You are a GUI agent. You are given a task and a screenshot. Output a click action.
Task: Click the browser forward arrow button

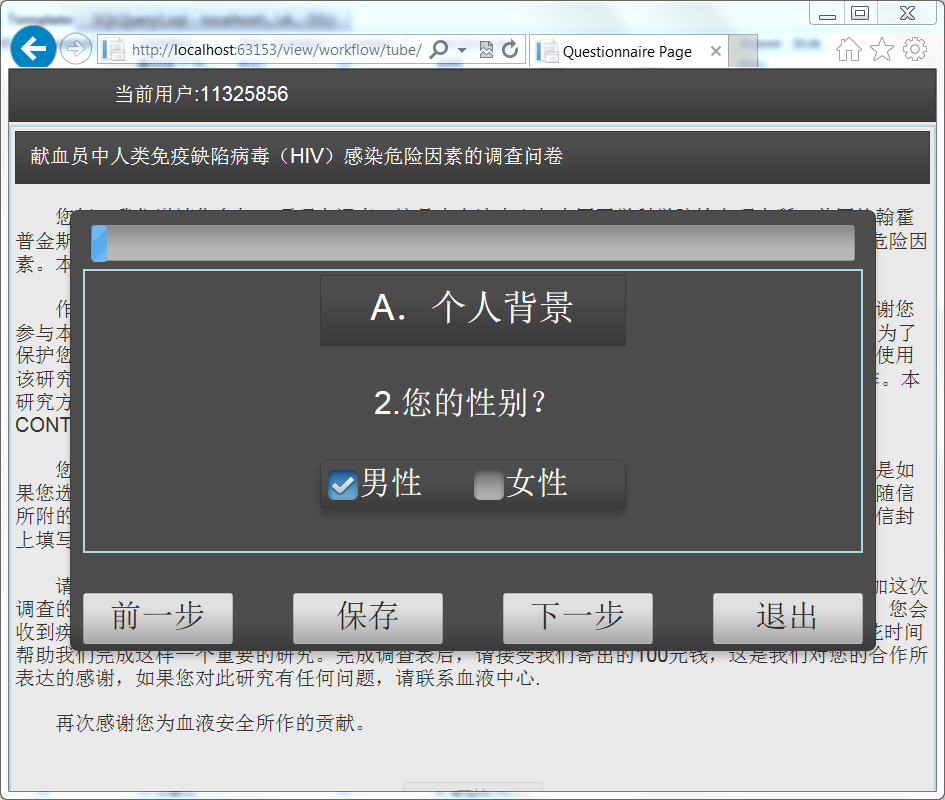tap(76, 48)
